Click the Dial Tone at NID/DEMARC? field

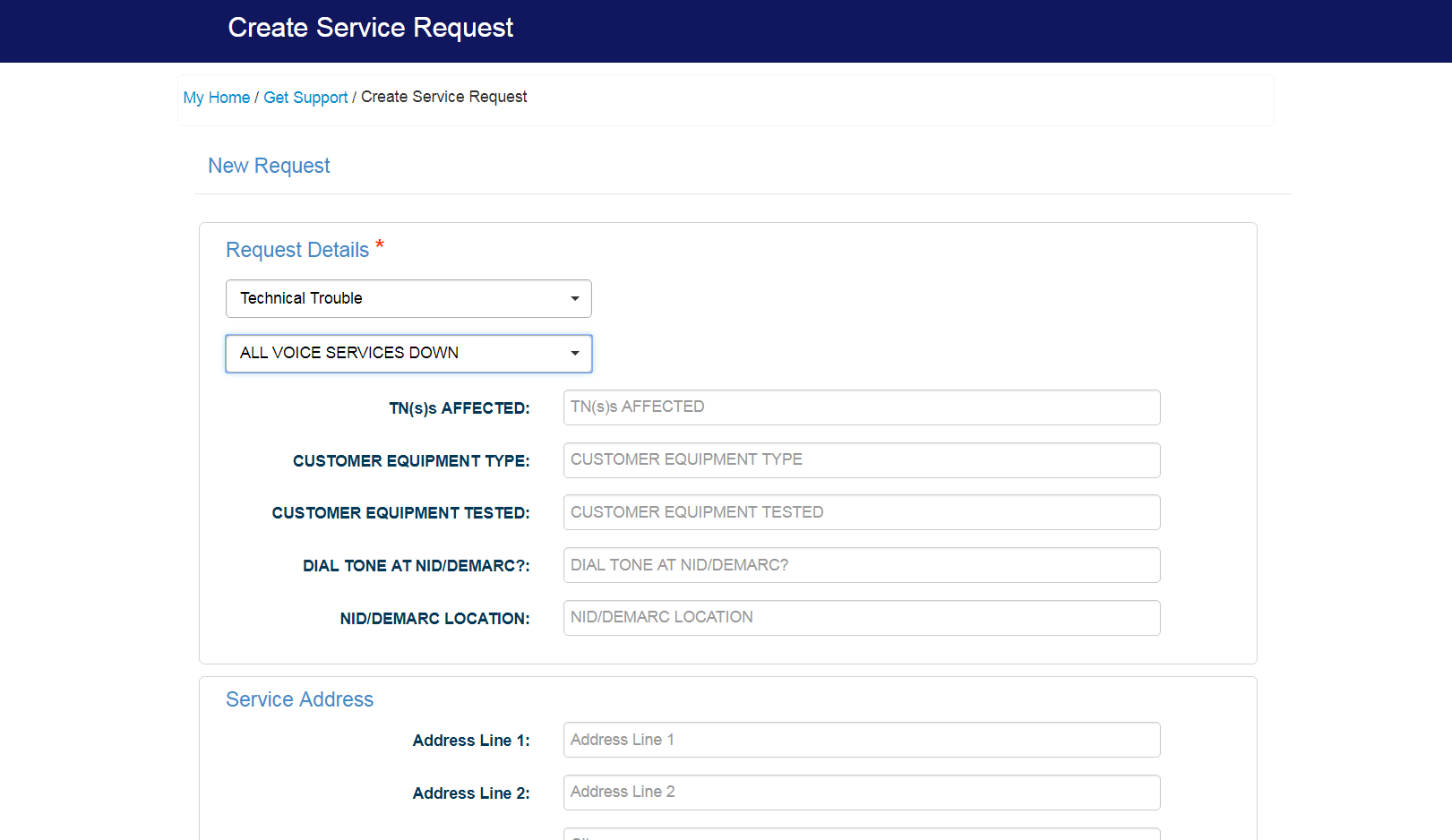pos(861,565)
